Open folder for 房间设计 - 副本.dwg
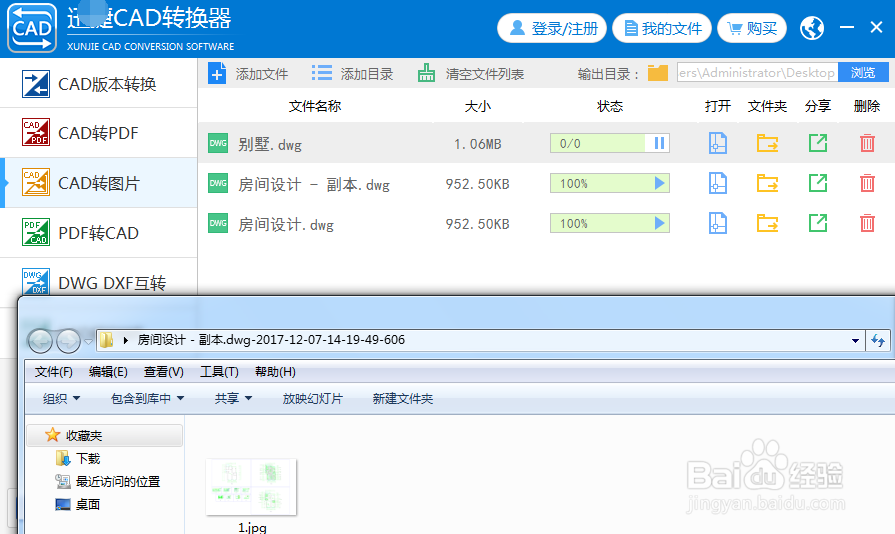 [767, 183]
